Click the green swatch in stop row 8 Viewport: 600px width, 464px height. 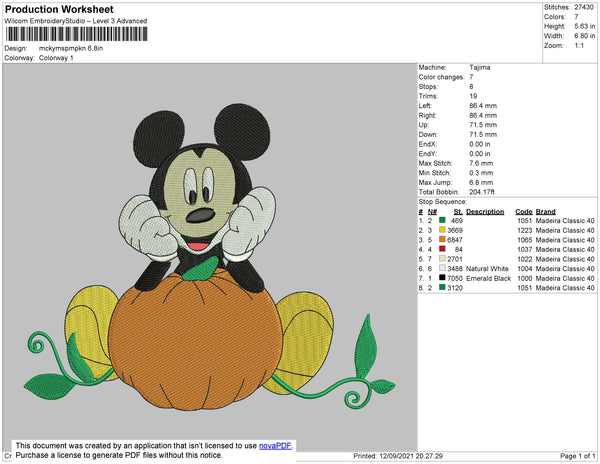(442, 287)
